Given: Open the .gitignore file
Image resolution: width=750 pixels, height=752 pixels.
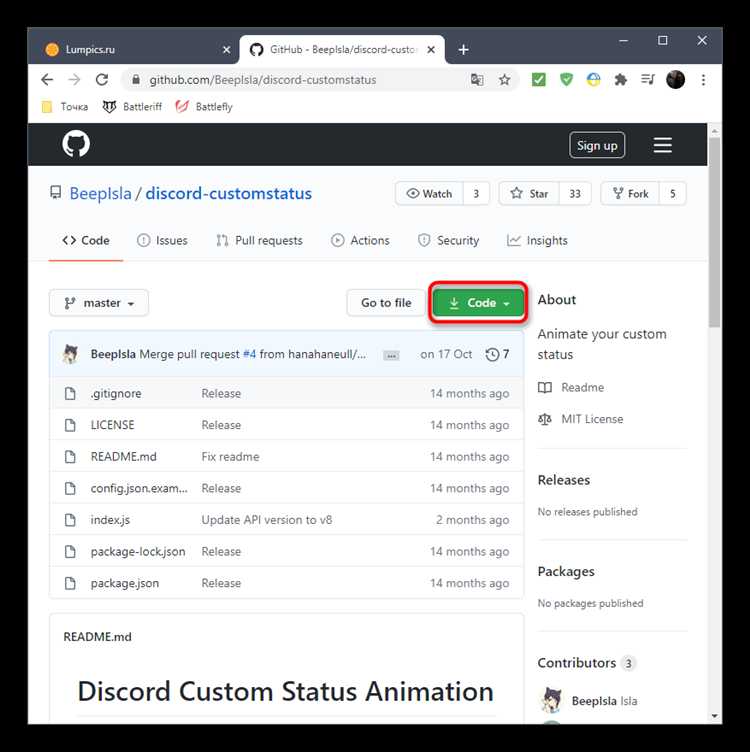Looking at the screenshot, I should point(116,394).
